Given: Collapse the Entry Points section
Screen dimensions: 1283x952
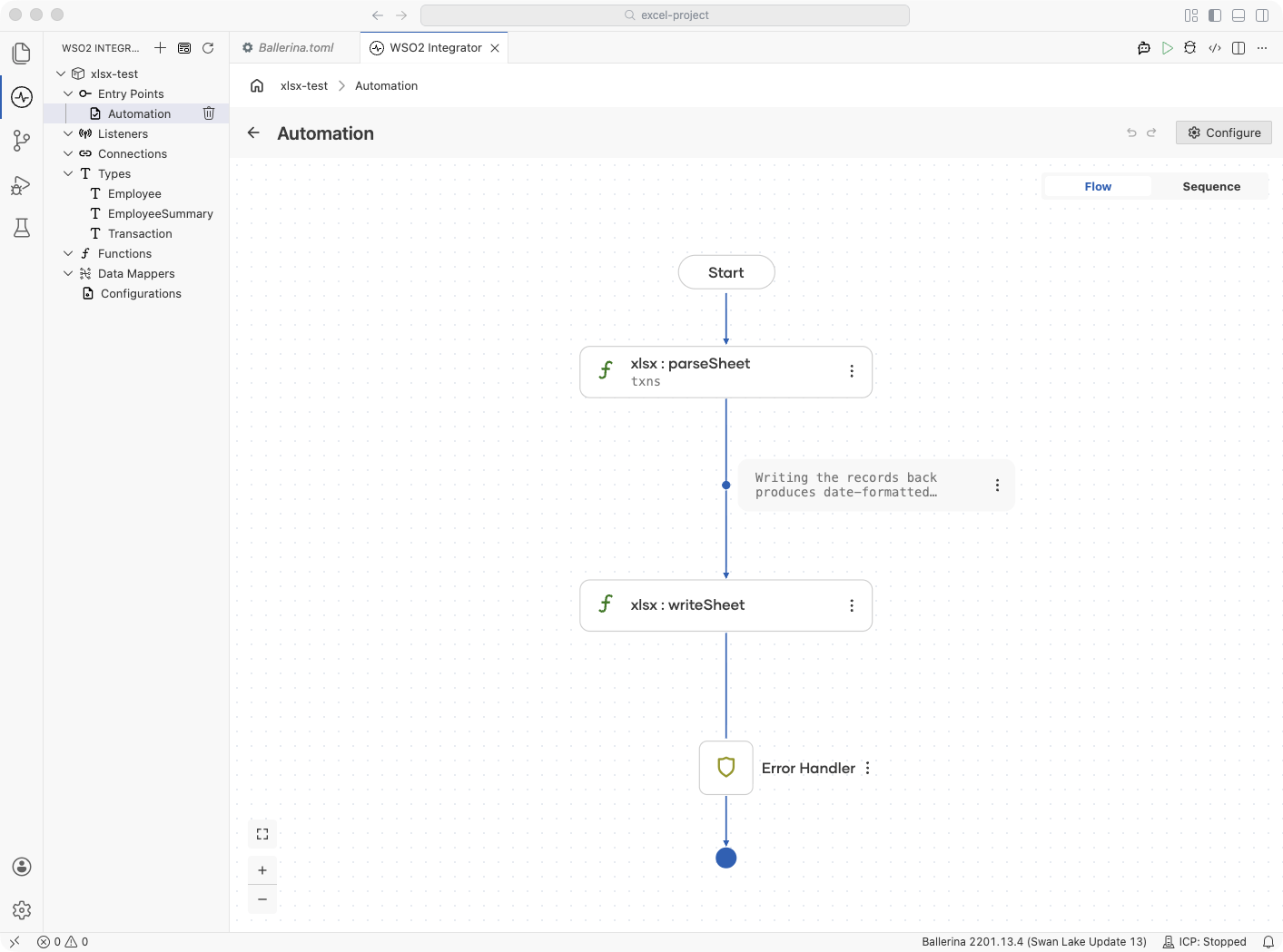Looking at the screenshot, I should 68,93.
